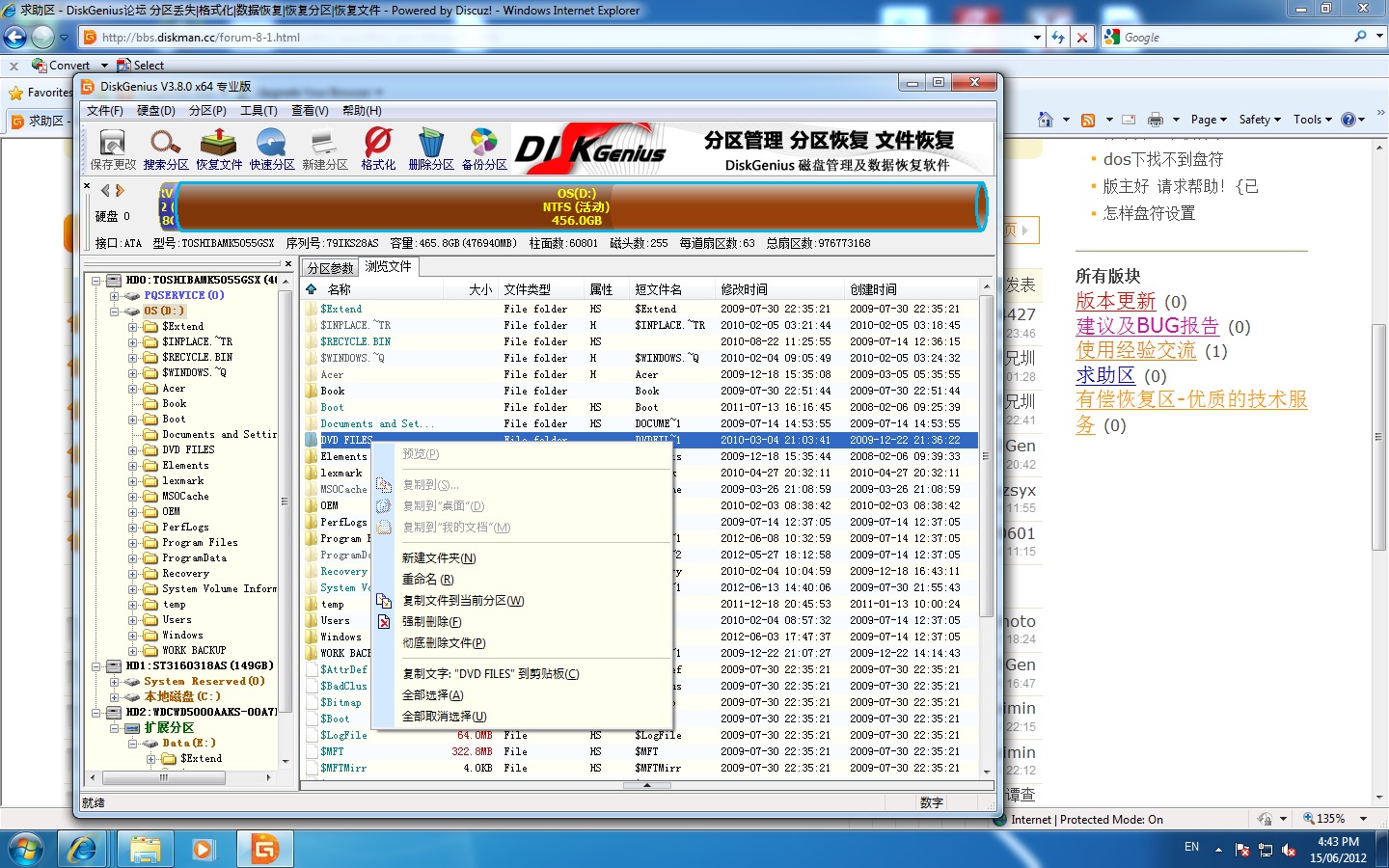This screenshot has height=868, width=1389.
Task: Open the IE Safety dropdown menu
Action: 1260,120
